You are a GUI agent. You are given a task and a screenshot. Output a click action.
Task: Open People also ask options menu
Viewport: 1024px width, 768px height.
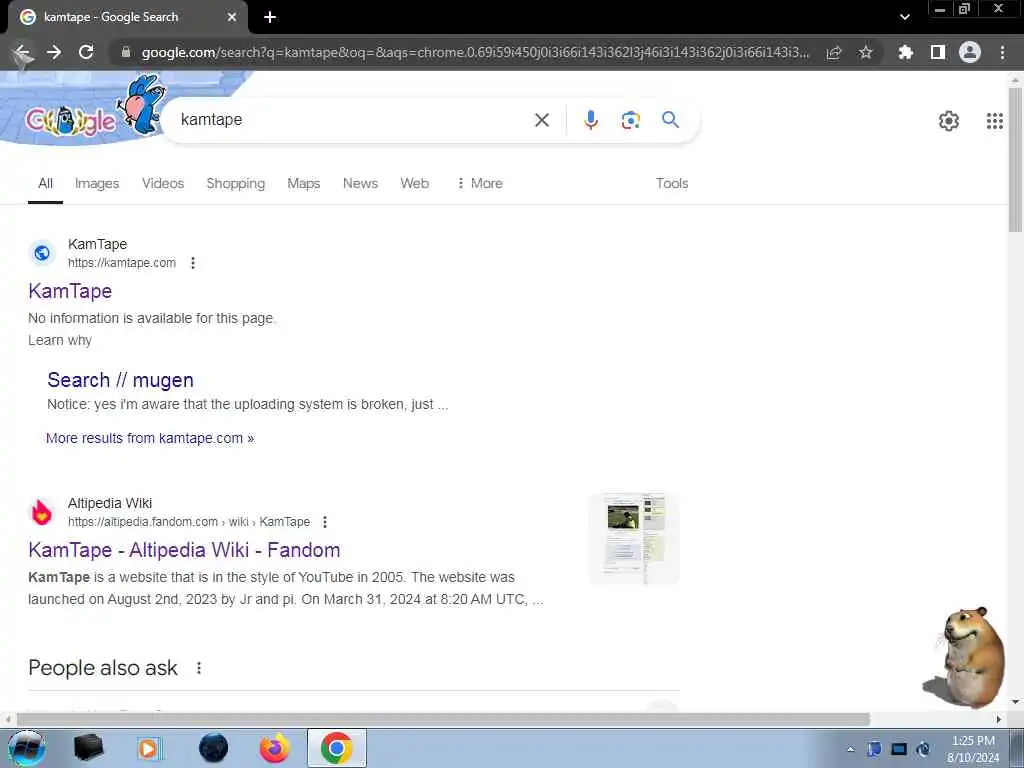(199, 667)
